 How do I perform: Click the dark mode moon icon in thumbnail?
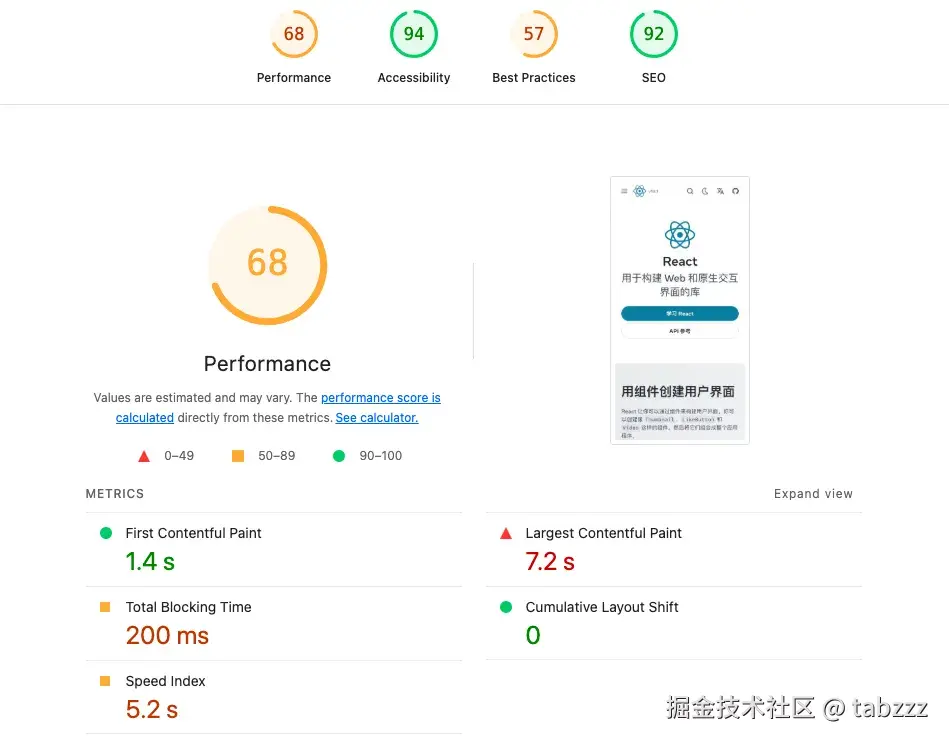click(x=705, y=191)
